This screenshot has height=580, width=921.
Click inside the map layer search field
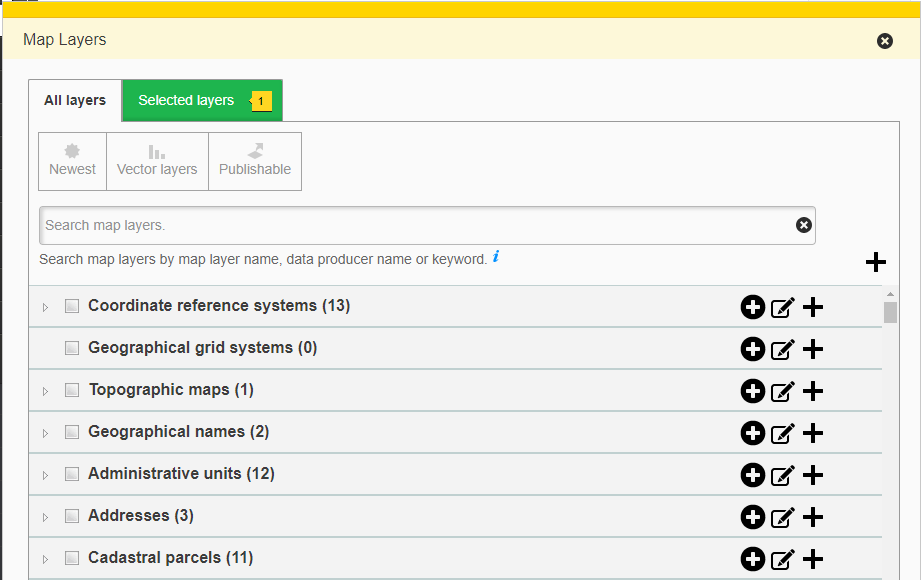click(x=400, y=225)
